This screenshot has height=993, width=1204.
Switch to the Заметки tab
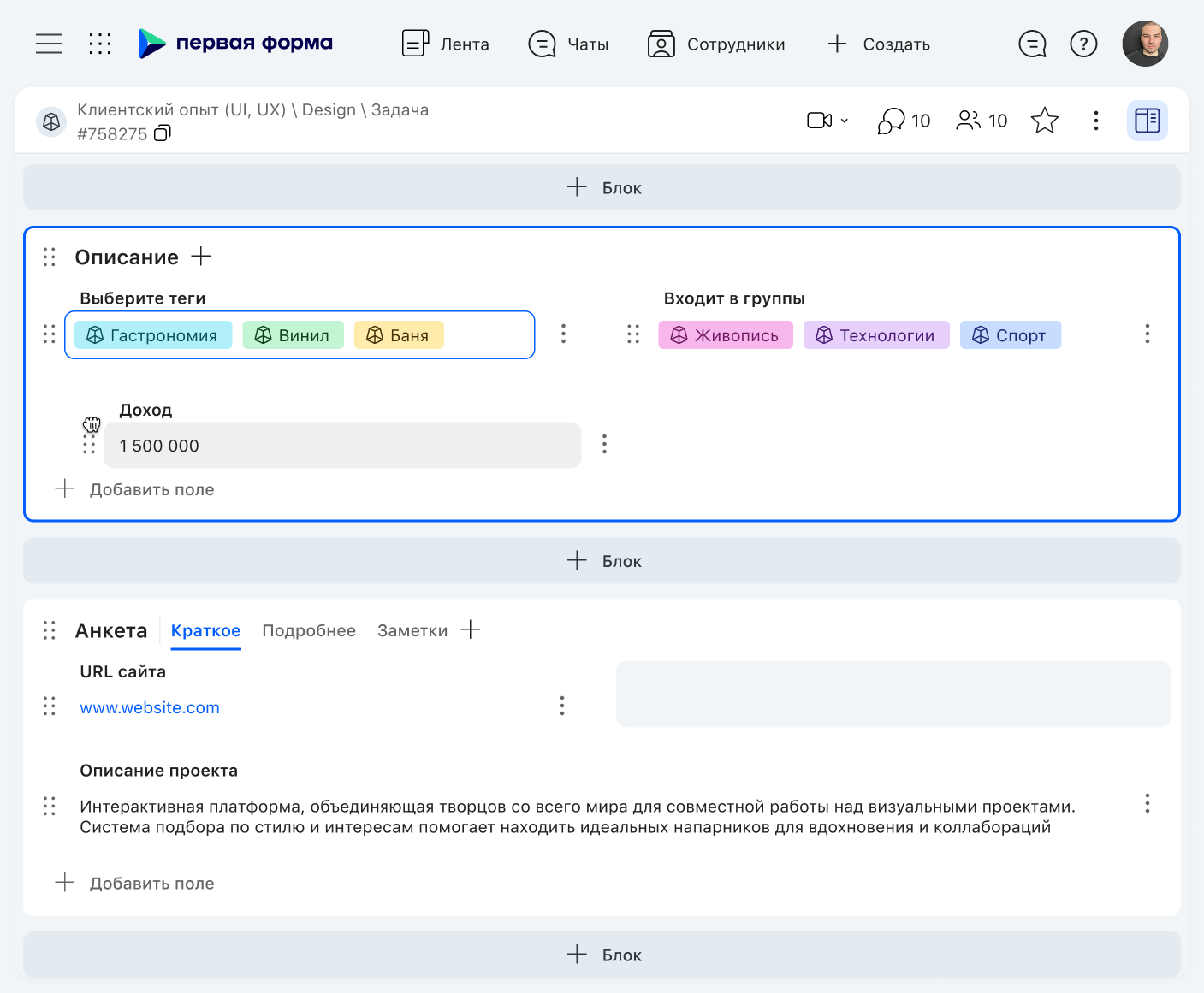coord(412,630)
